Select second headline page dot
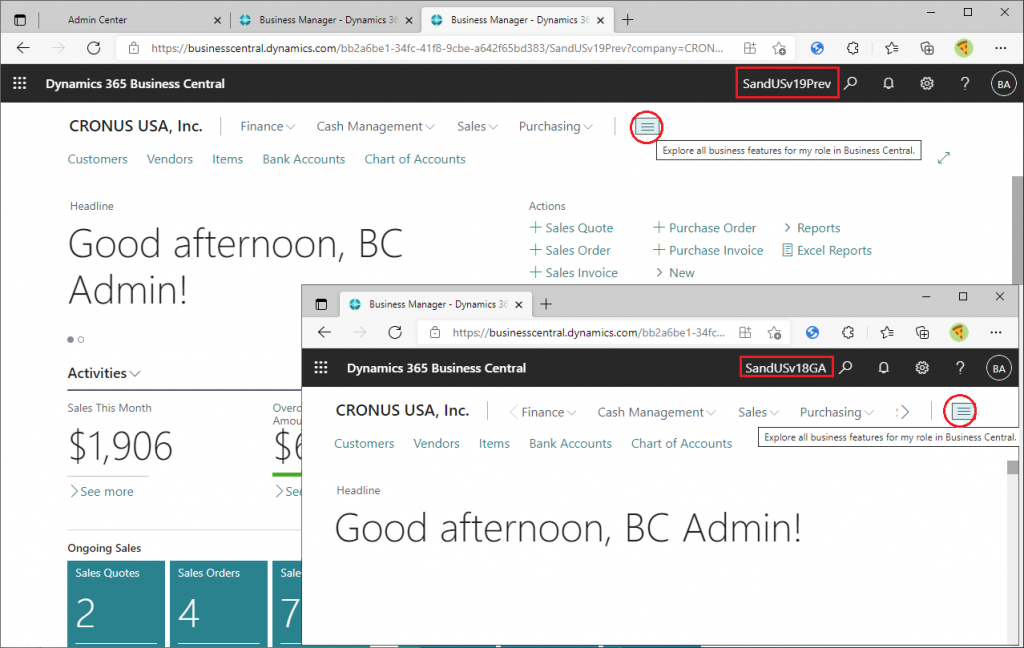The width and height of the screenshot is (1024, 648). point(81,340)
